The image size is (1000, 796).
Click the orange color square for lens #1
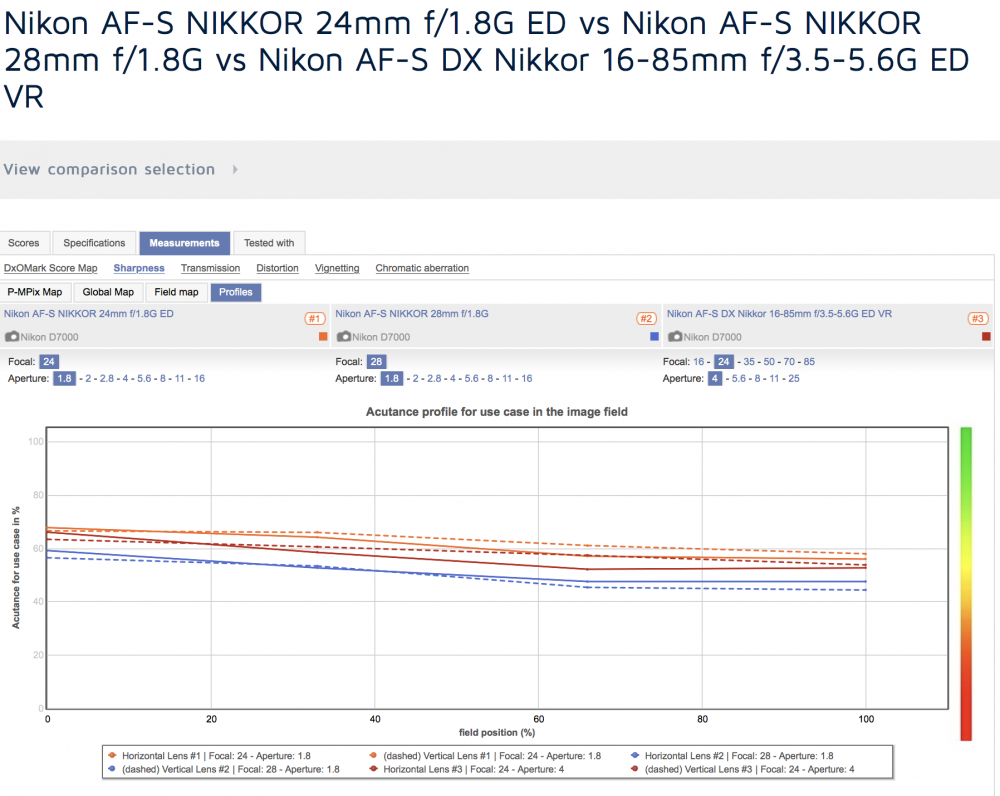(x=323, y=336)
